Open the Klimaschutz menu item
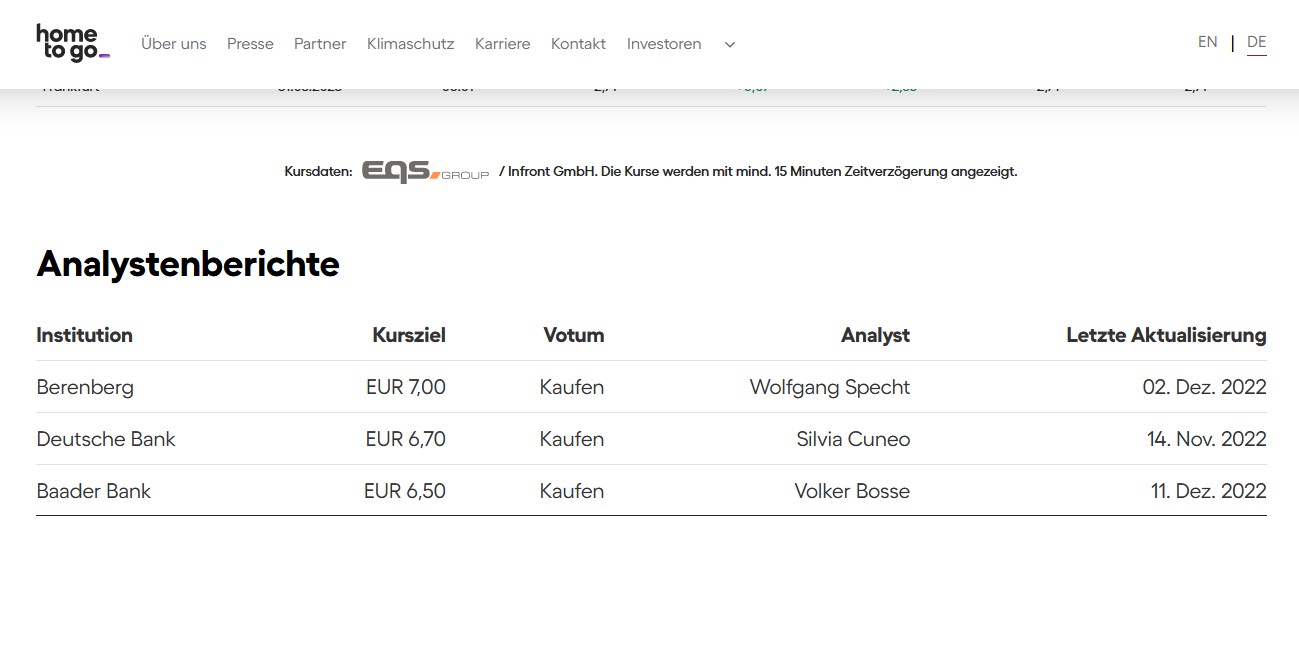This screenshot has height=652, width=1299. tap(410, 44)
